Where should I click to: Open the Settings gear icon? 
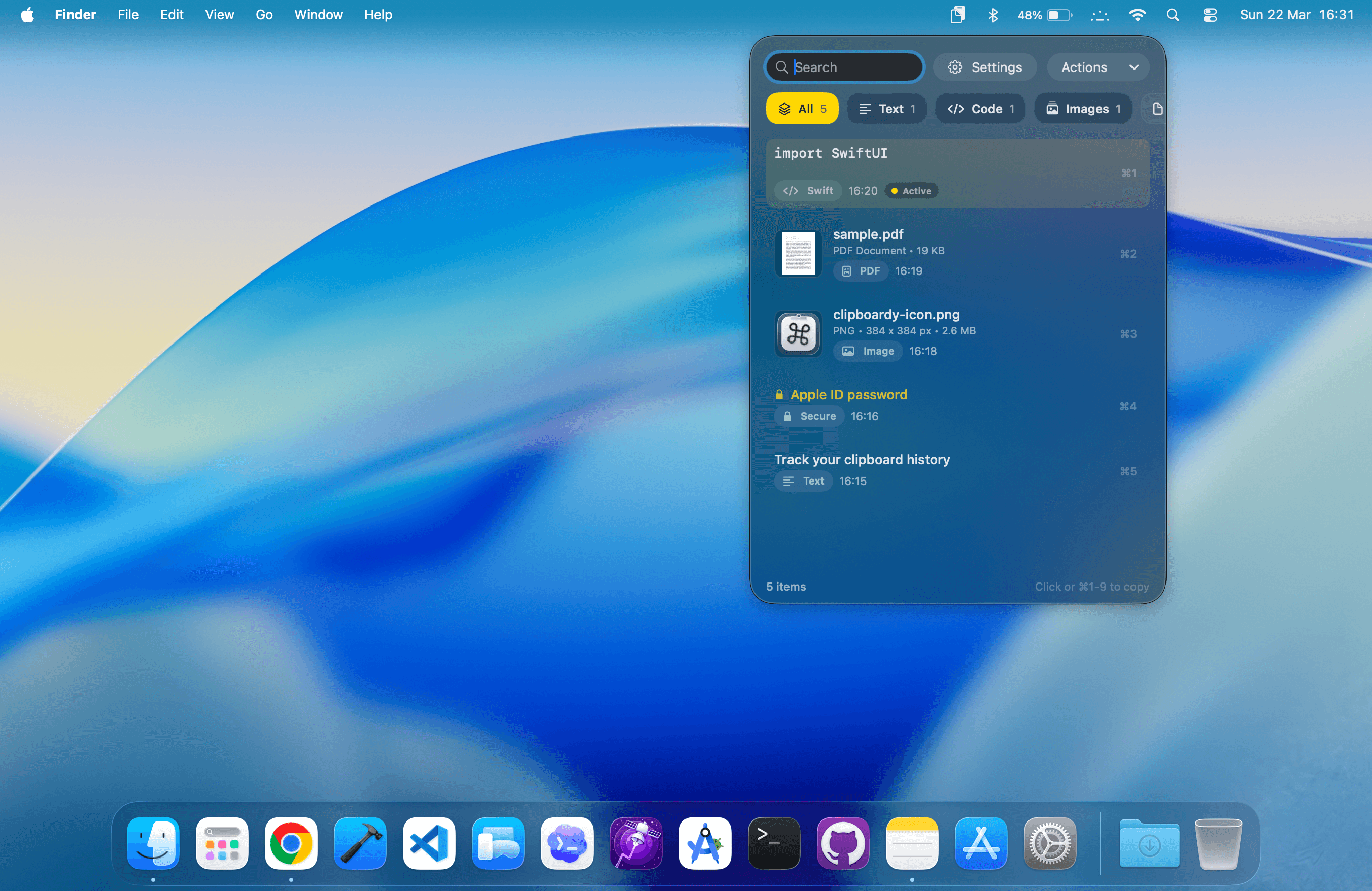(955, 67)
